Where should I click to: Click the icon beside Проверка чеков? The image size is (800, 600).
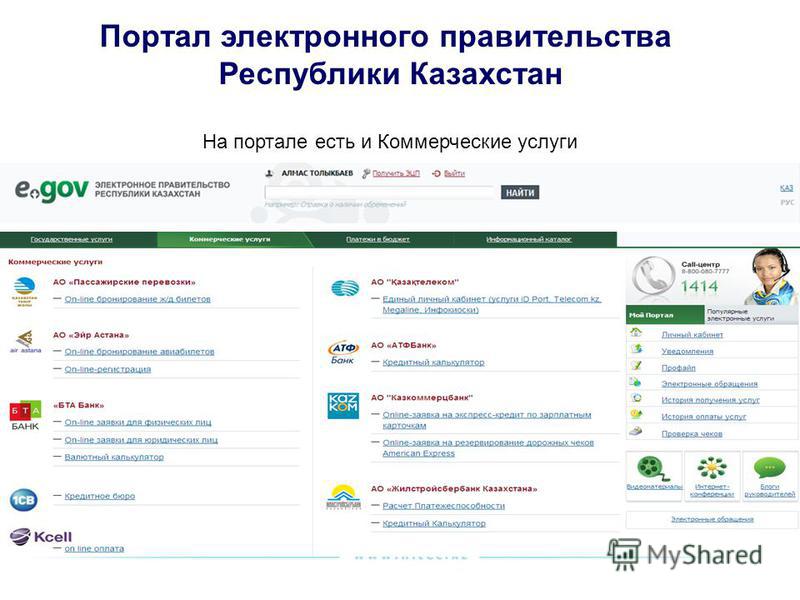[x=636, y=432]
